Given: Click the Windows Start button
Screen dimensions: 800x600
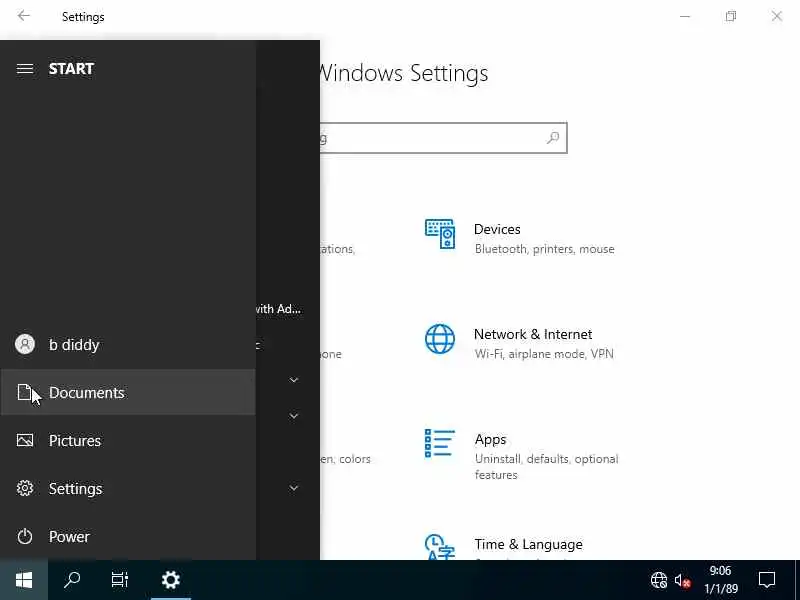Looking at the screenshot, I should point(24,580).
